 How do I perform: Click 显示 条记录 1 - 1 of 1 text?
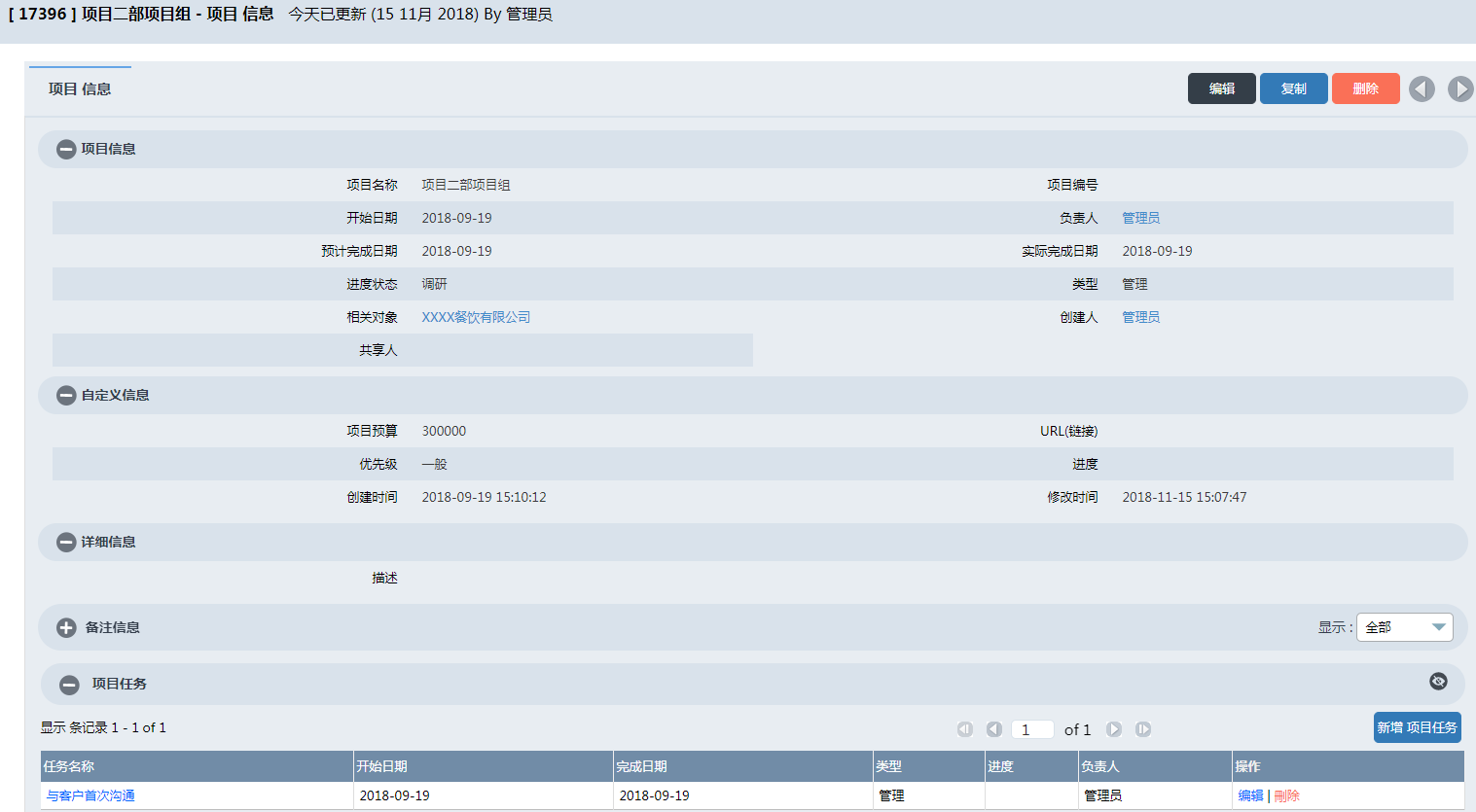tap(103, 727)
